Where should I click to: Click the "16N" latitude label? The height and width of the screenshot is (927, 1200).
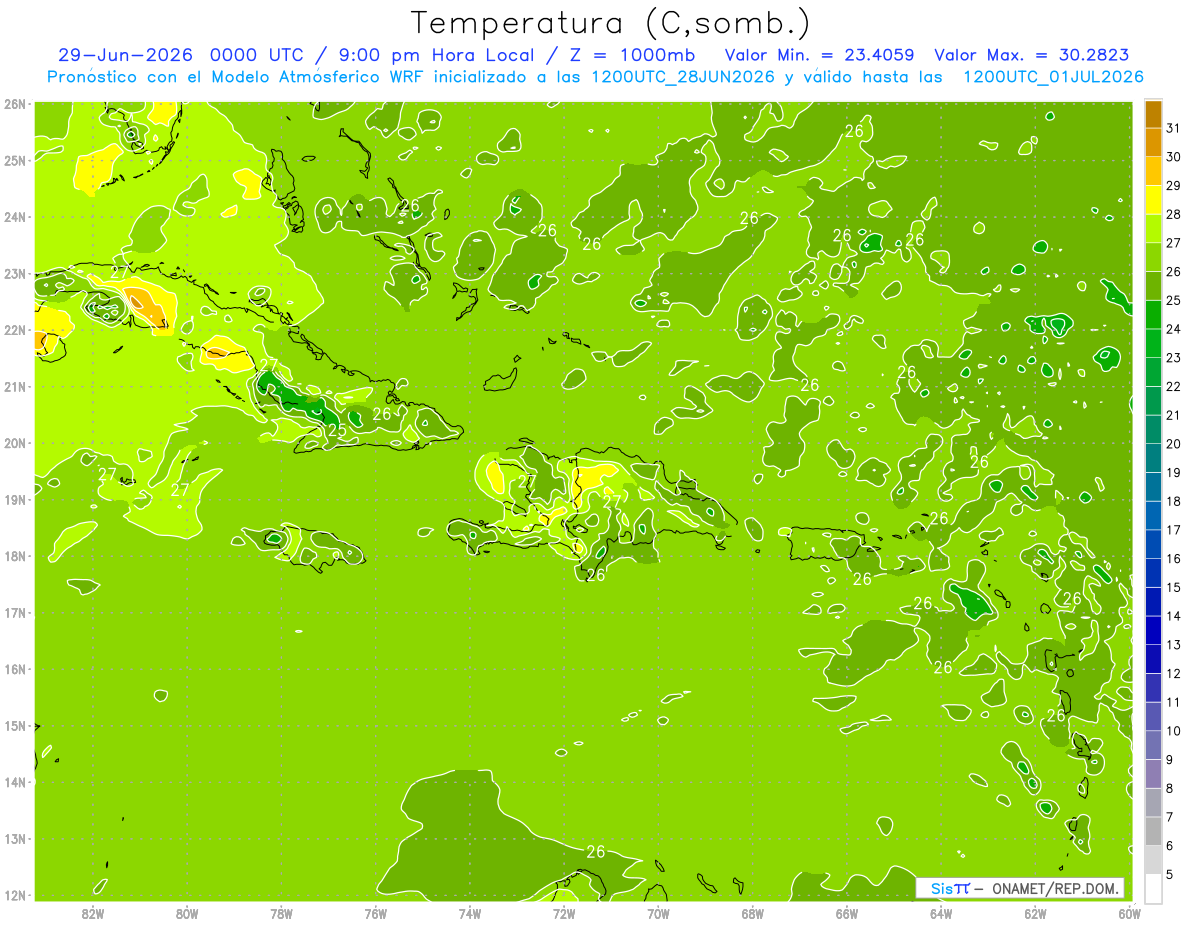coord(16,669)
